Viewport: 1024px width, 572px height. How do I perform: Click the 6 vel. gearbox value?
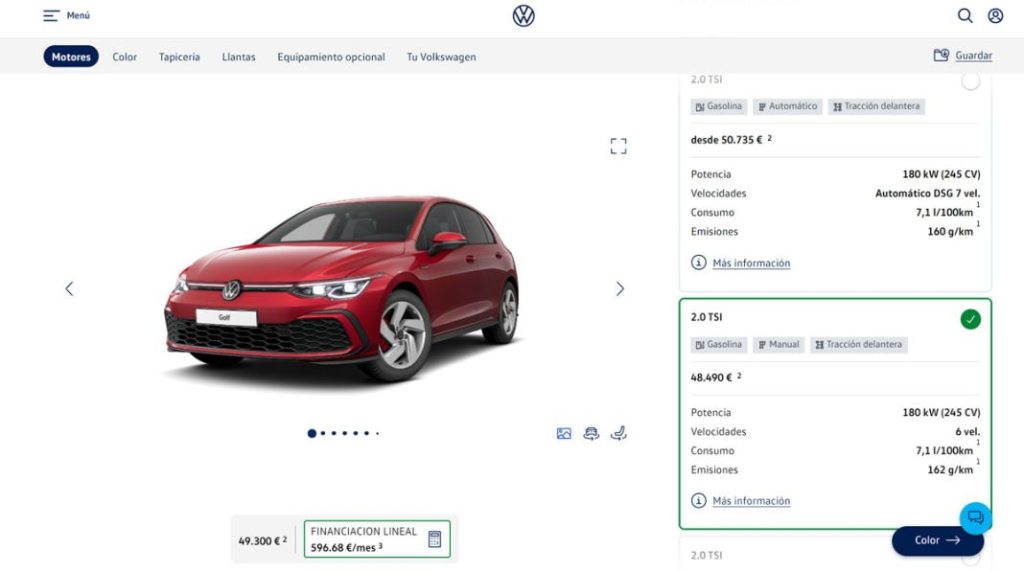tap(967, 432)
